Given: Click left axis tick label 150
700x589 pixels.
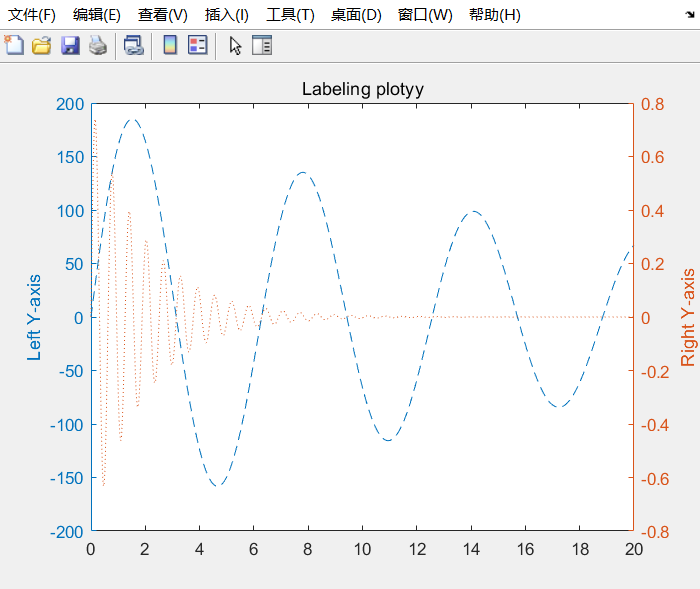Looking at the screenshot, I should pyautogui.click(x=70, y=157).
